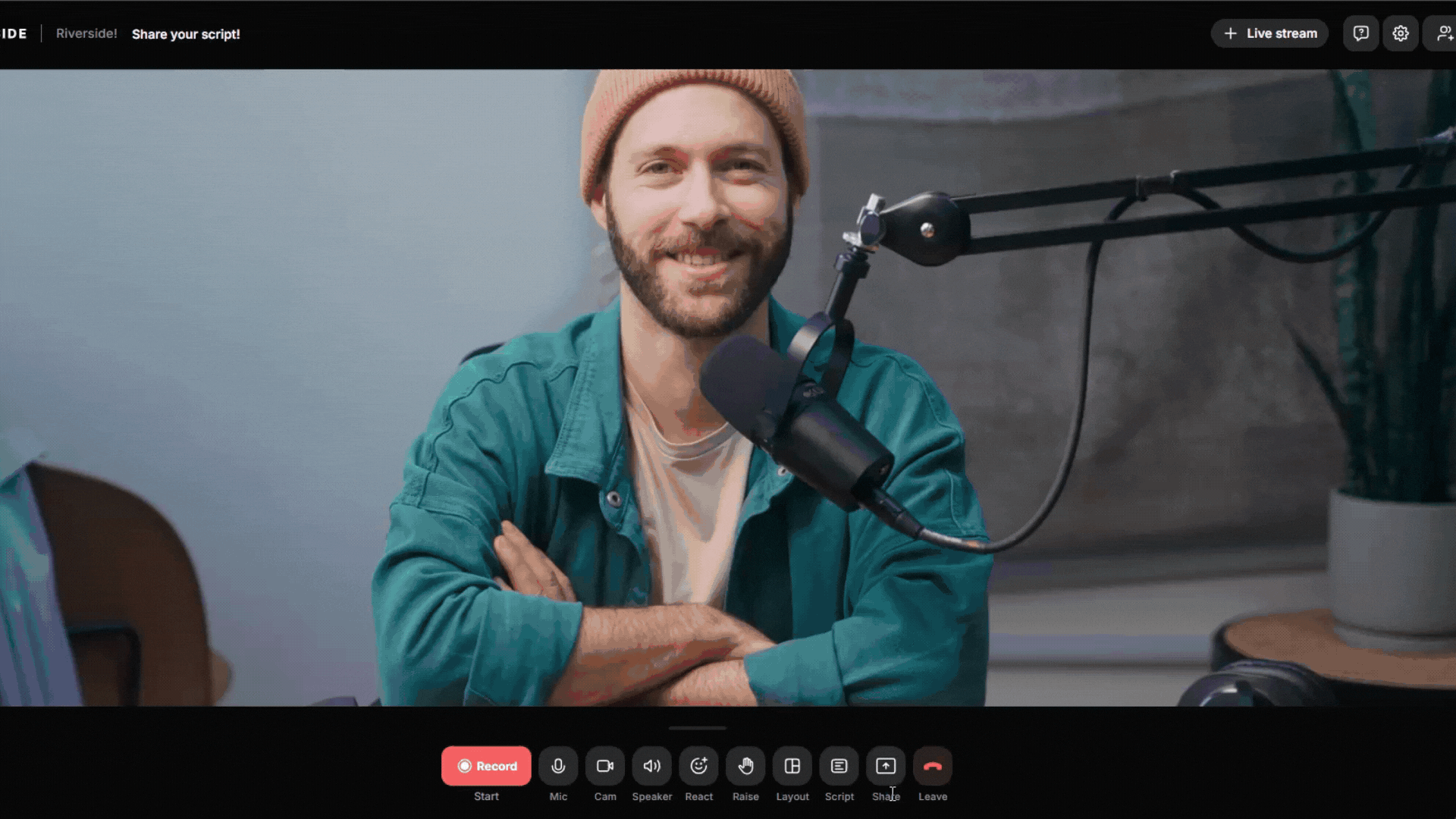
Task: Open the React emoji picker
Action: [x=698, y=766]
